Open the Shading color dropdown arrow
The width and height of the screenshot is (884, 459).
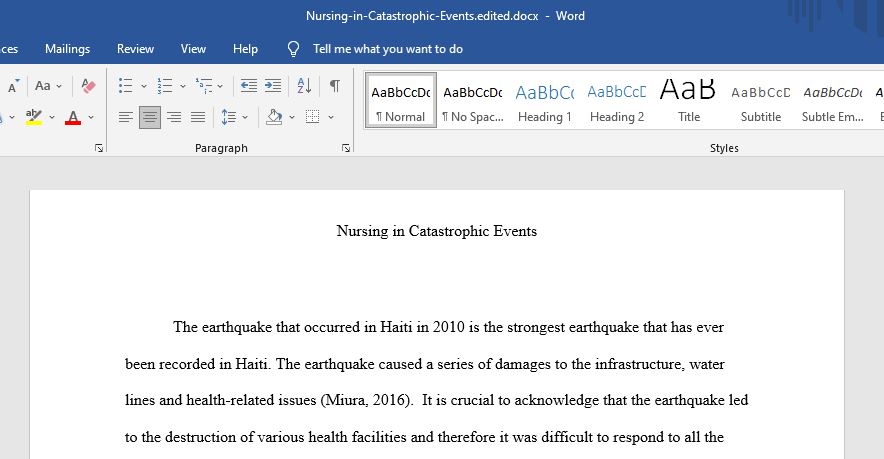click(291, 117)
